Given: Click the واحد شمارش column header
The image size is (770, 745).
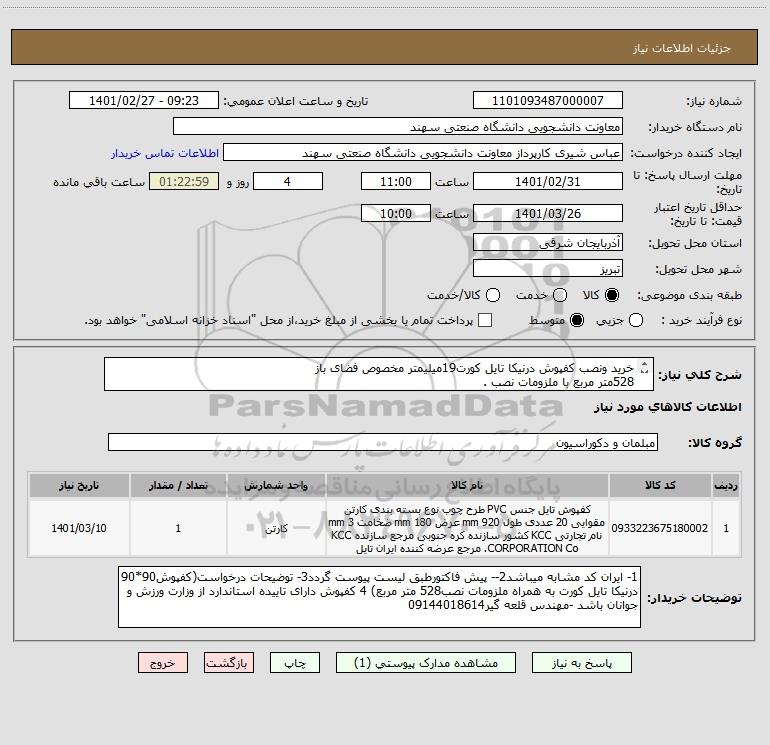Looking at the screenshot, I should 276,485.
